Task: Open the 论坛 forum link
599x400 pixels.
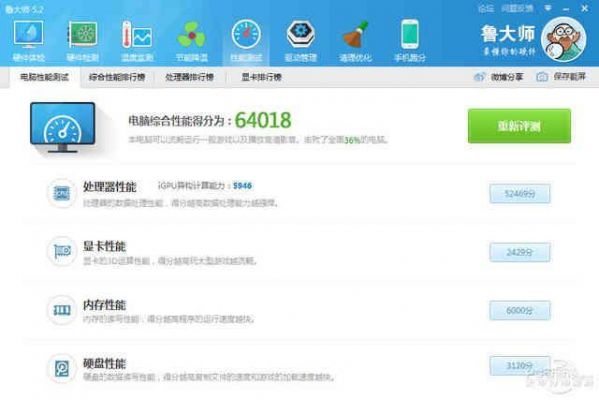Action: click(486, 8)
